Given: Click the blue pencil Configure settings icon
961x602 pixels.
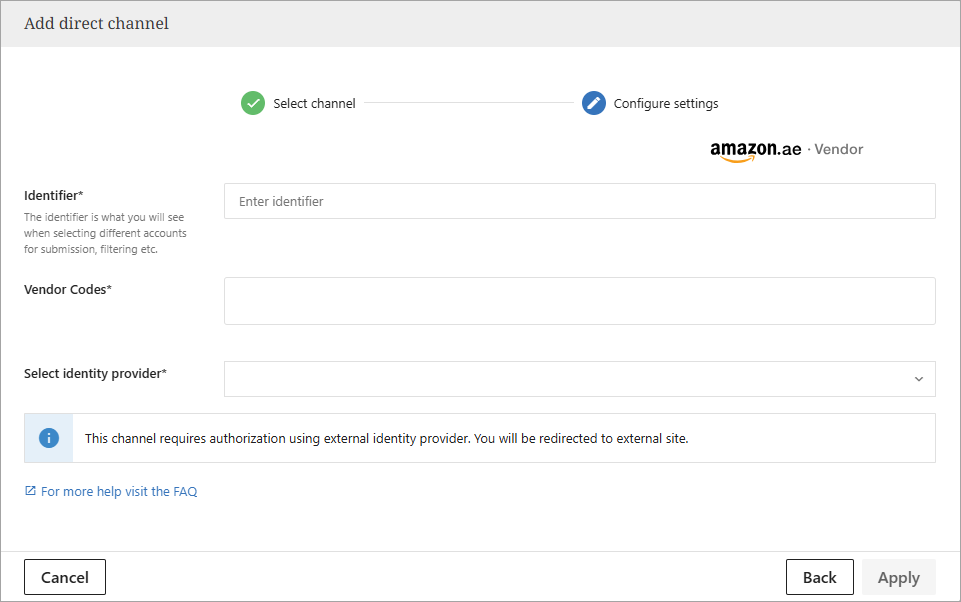Looking at the screenshot, I should pyautogui.click(x=594, y=103).
